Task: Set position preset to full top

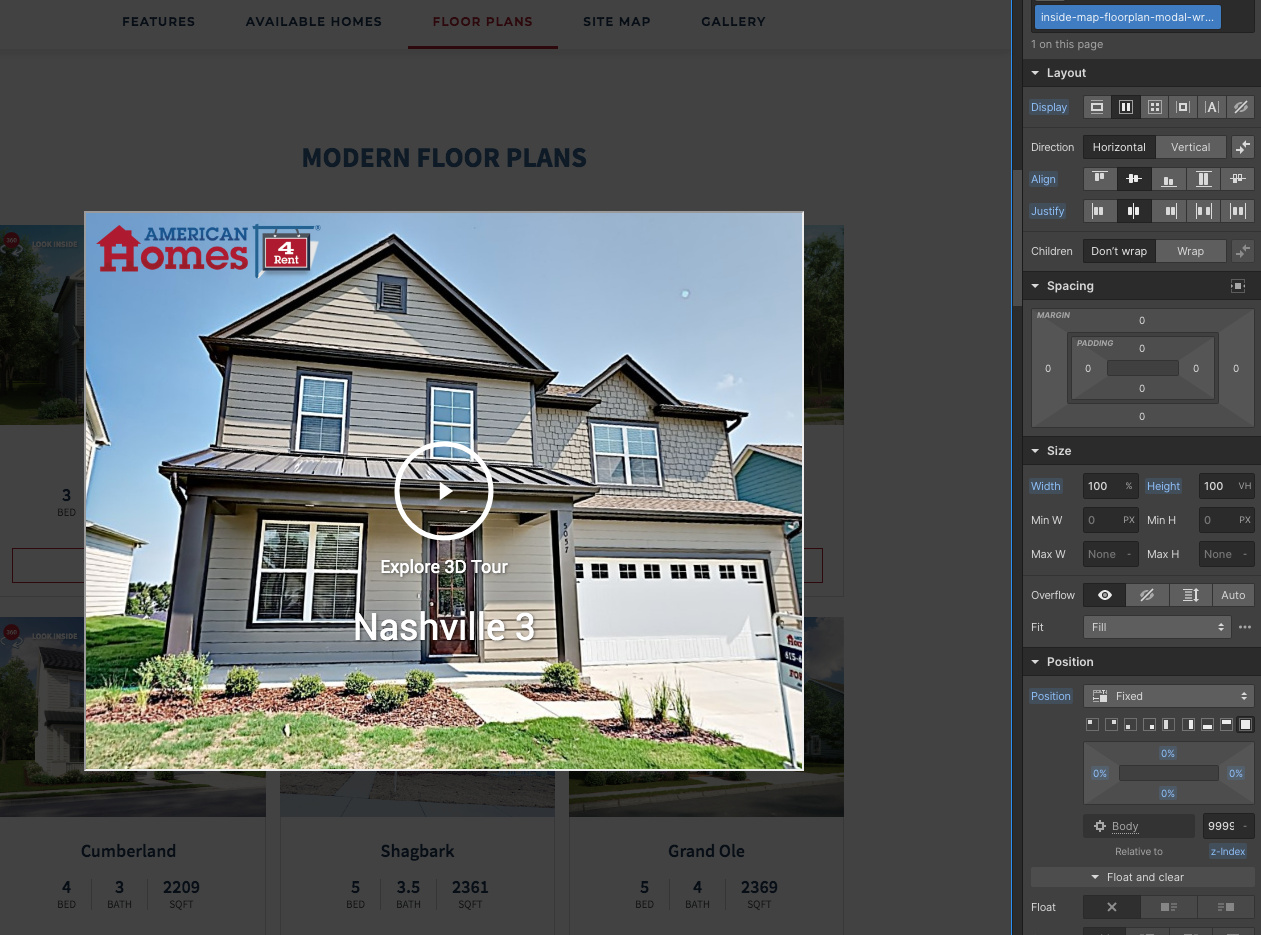Action: pyautogui.click(x=1227, y=724)
